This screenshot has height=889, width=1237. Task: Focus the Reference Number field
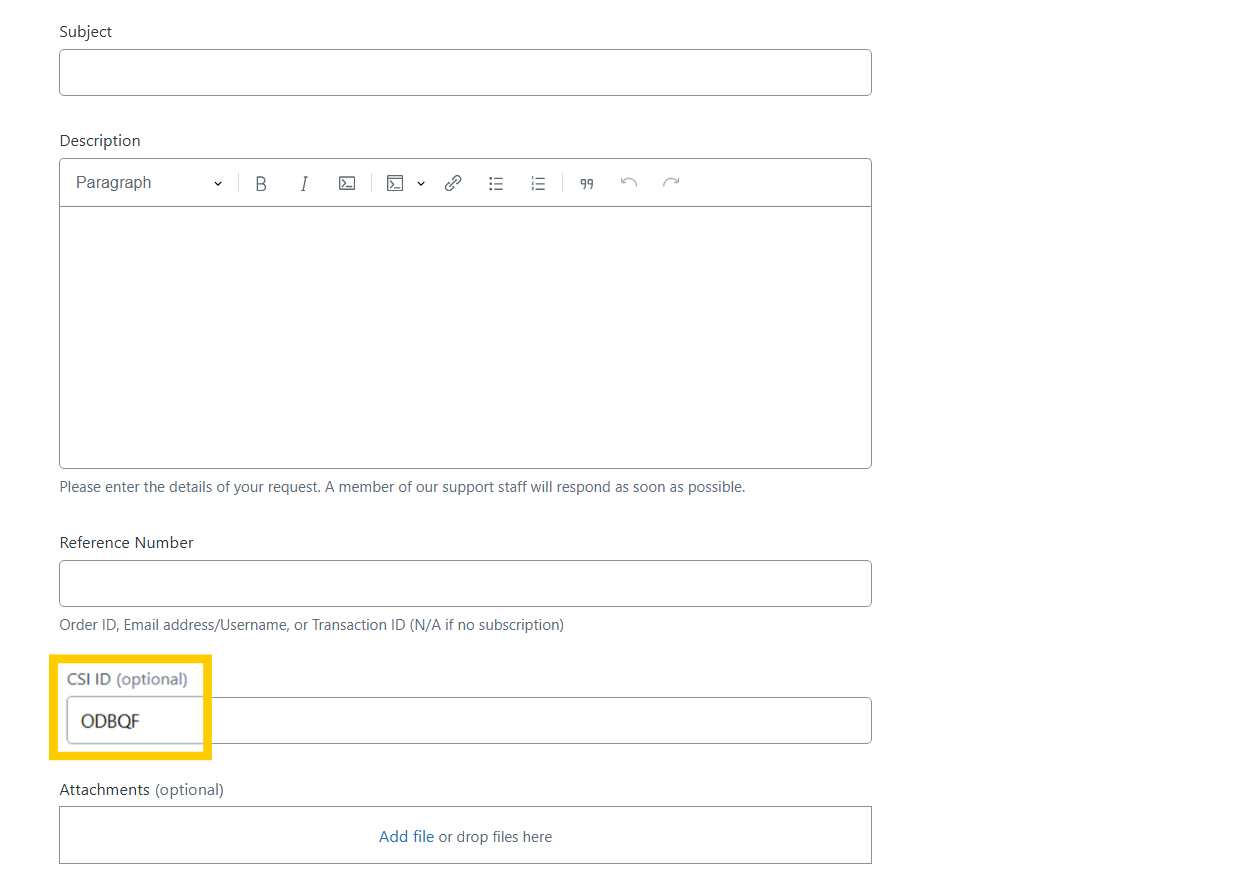click(465, 583)
